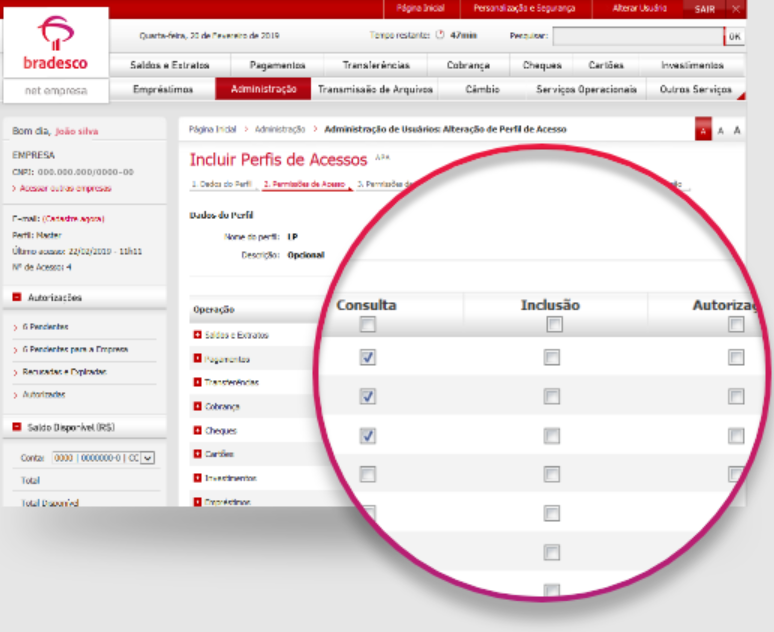The image size is (774, 632).
Task: Open 6 Pendentes para a Empresa
Action: 75,349
